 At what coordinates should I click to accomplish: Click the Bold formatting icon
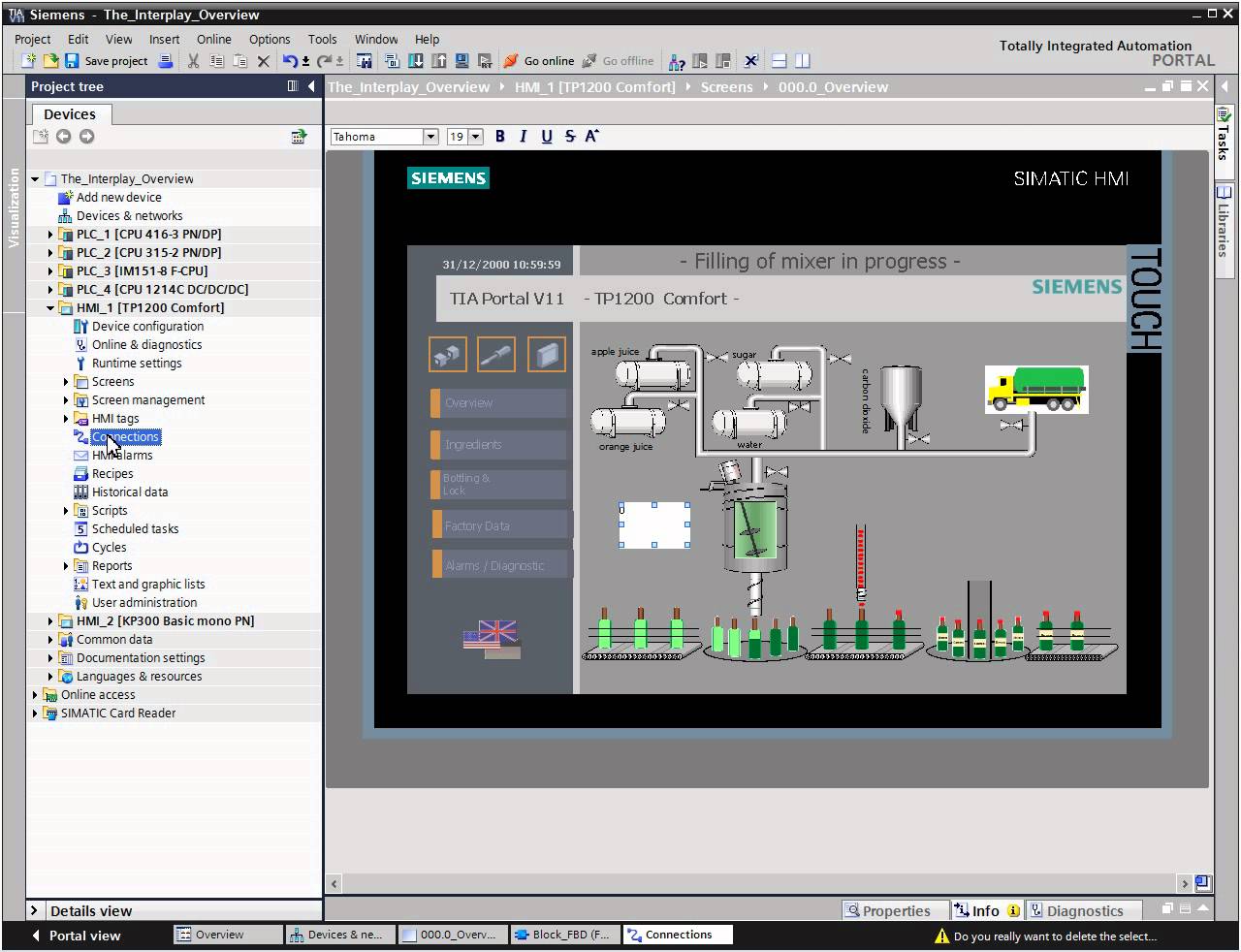point(500,137)
